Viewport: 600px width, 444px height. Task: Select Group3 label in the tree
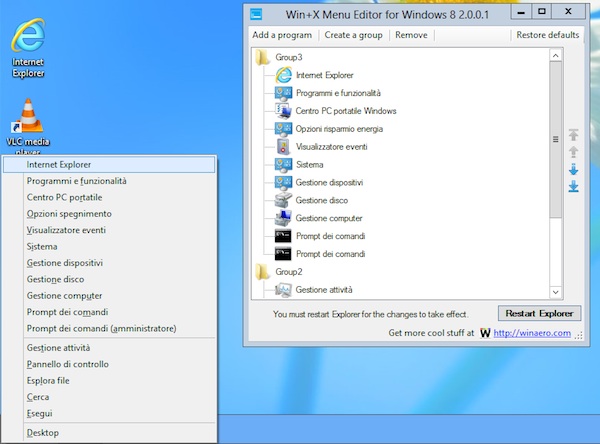point(289,57)
